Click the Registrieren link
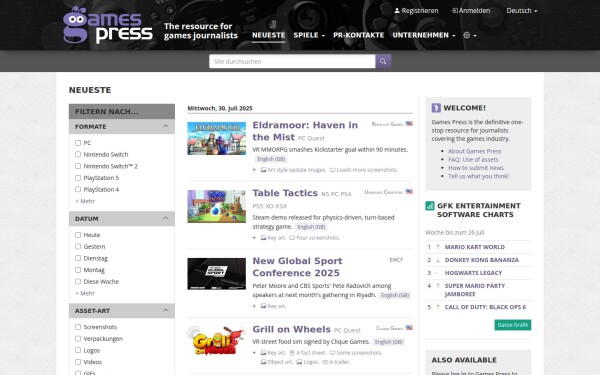Screen dimensions: 600x375 416,11
